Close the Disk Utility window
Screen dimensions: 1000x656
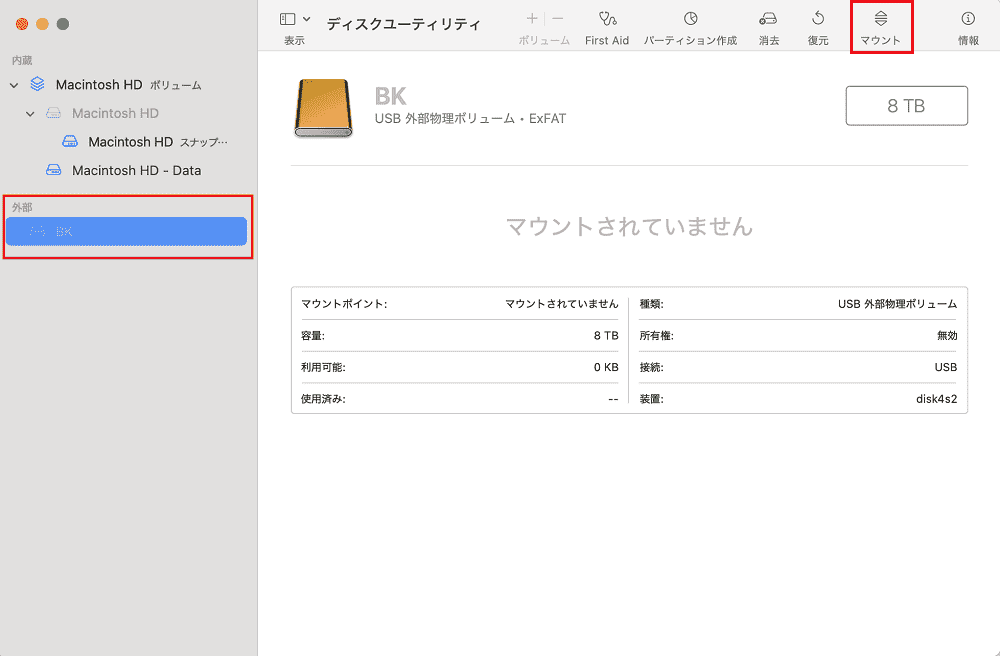point(22,24)
